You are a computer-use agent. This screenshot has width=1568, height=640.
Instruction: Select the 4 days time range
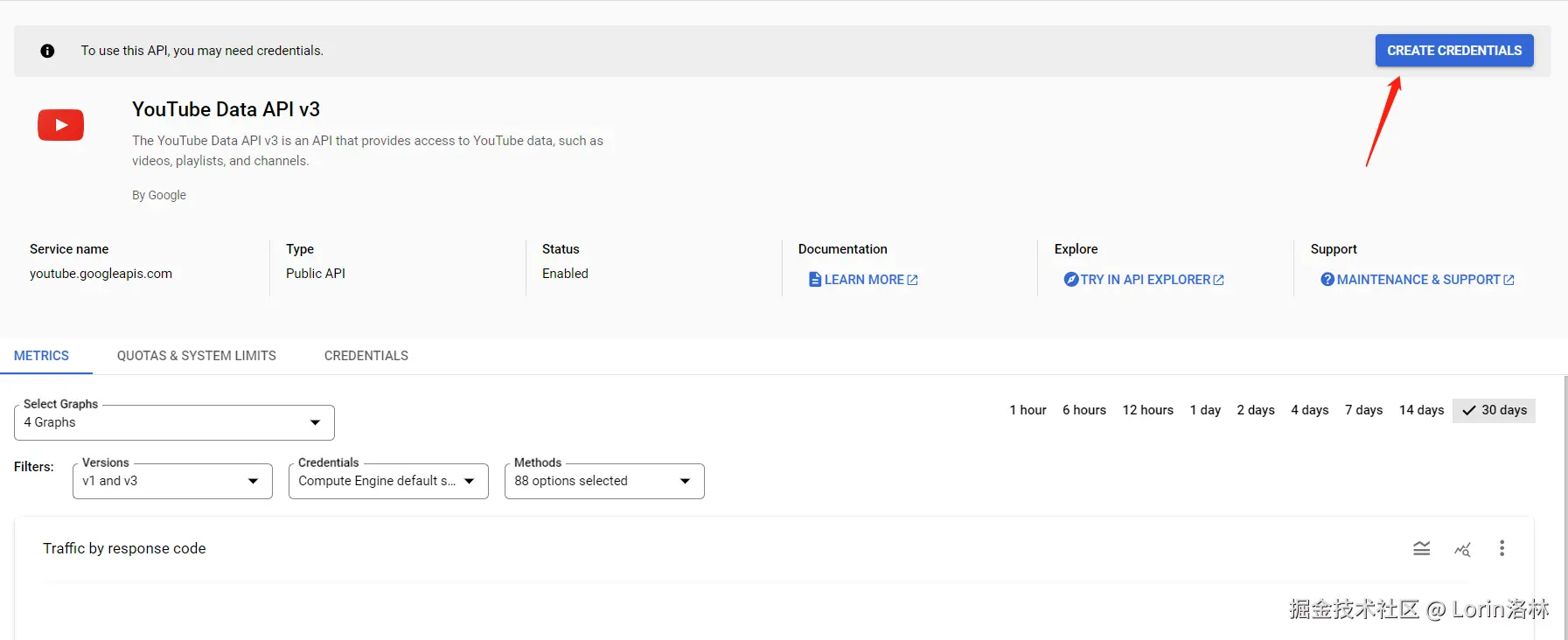[x=1310, y=410]
